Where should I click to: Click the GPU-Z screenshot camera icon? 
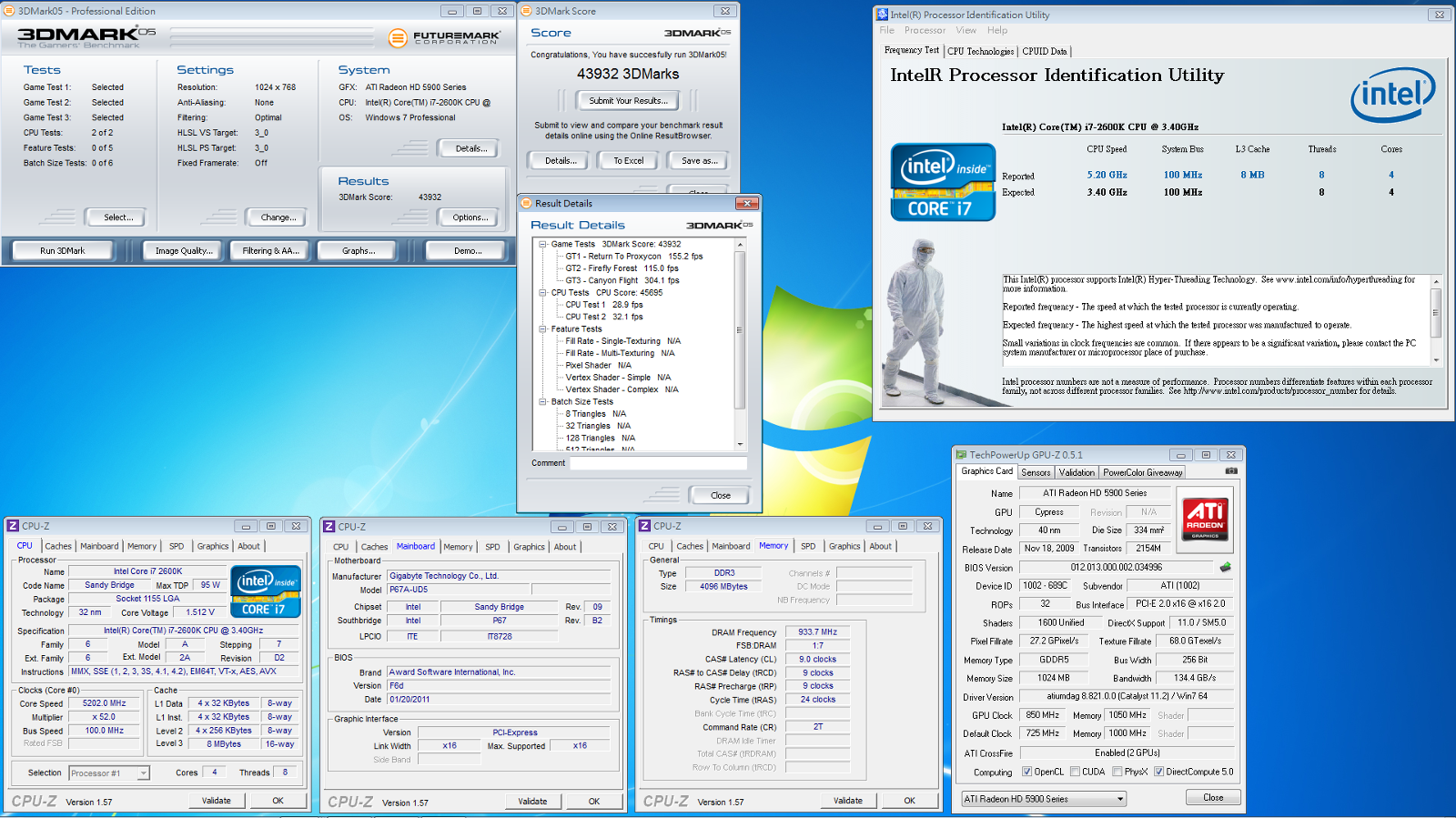pos(1231,471)
